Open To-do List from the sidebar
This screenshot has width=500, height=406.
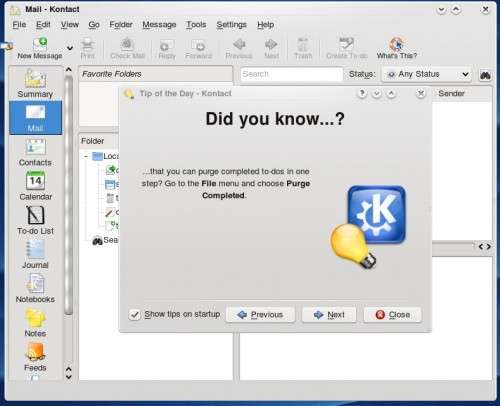click(x=35, y=220)
